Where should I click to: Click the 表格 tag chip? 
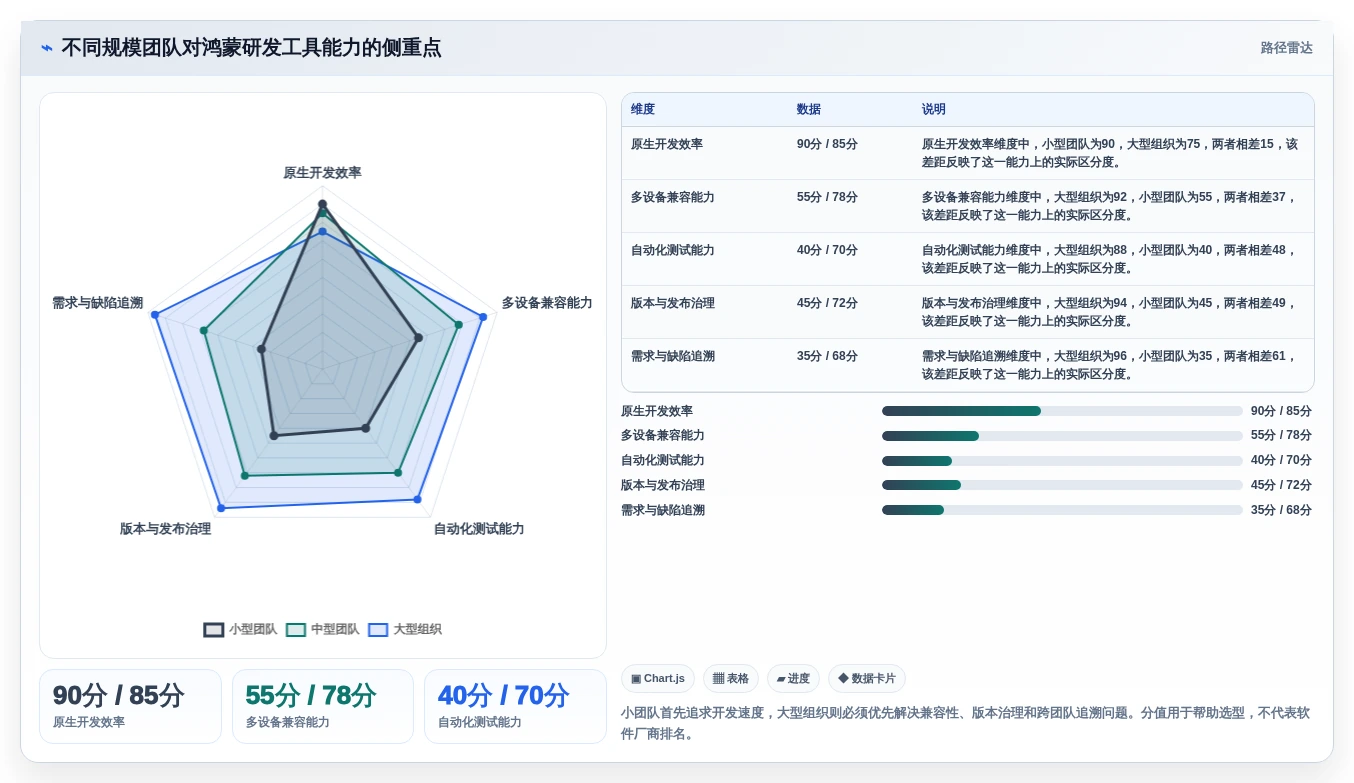(731, 678)
